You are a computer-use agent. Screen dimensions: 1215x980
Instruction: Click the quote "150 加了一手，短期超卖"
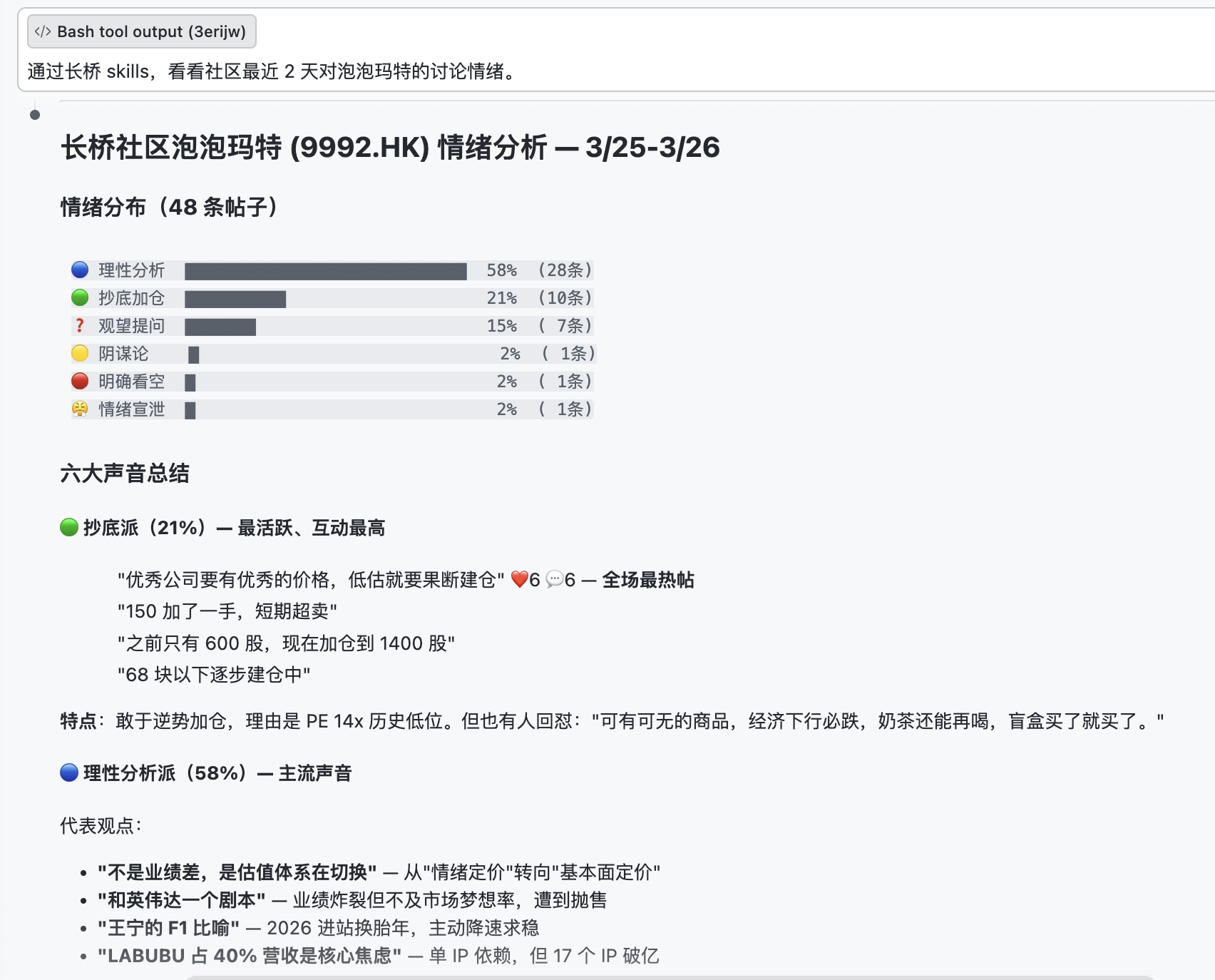pos(227,611)
